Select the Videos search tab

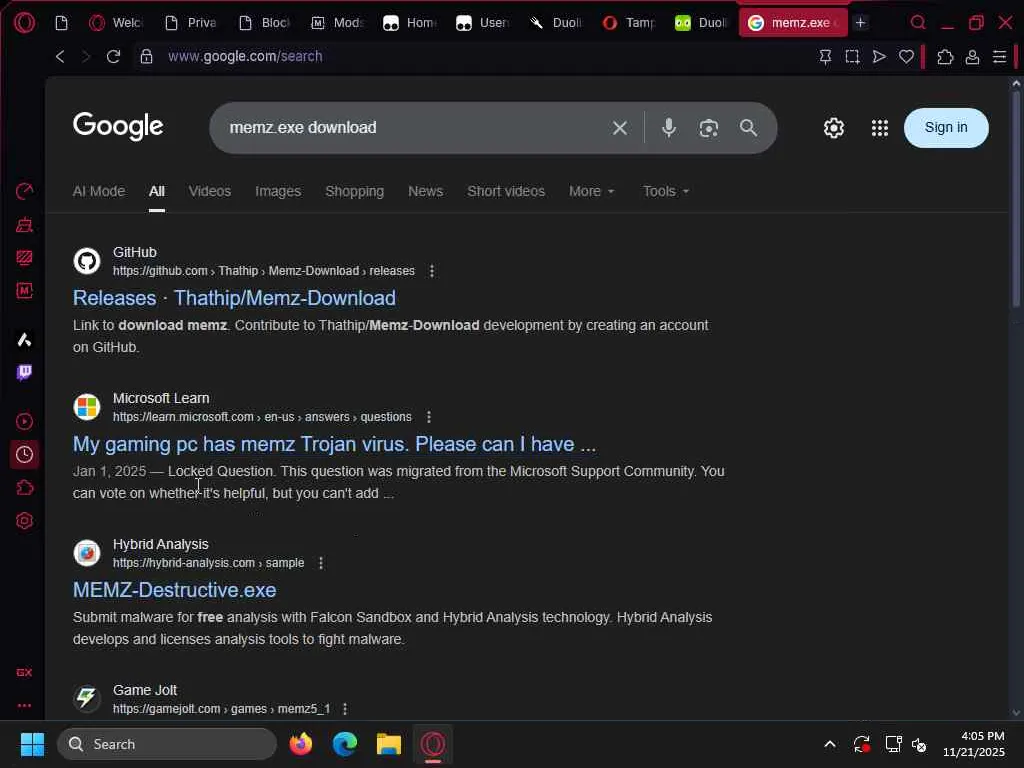pyautogui.click(x=210, y=191)
